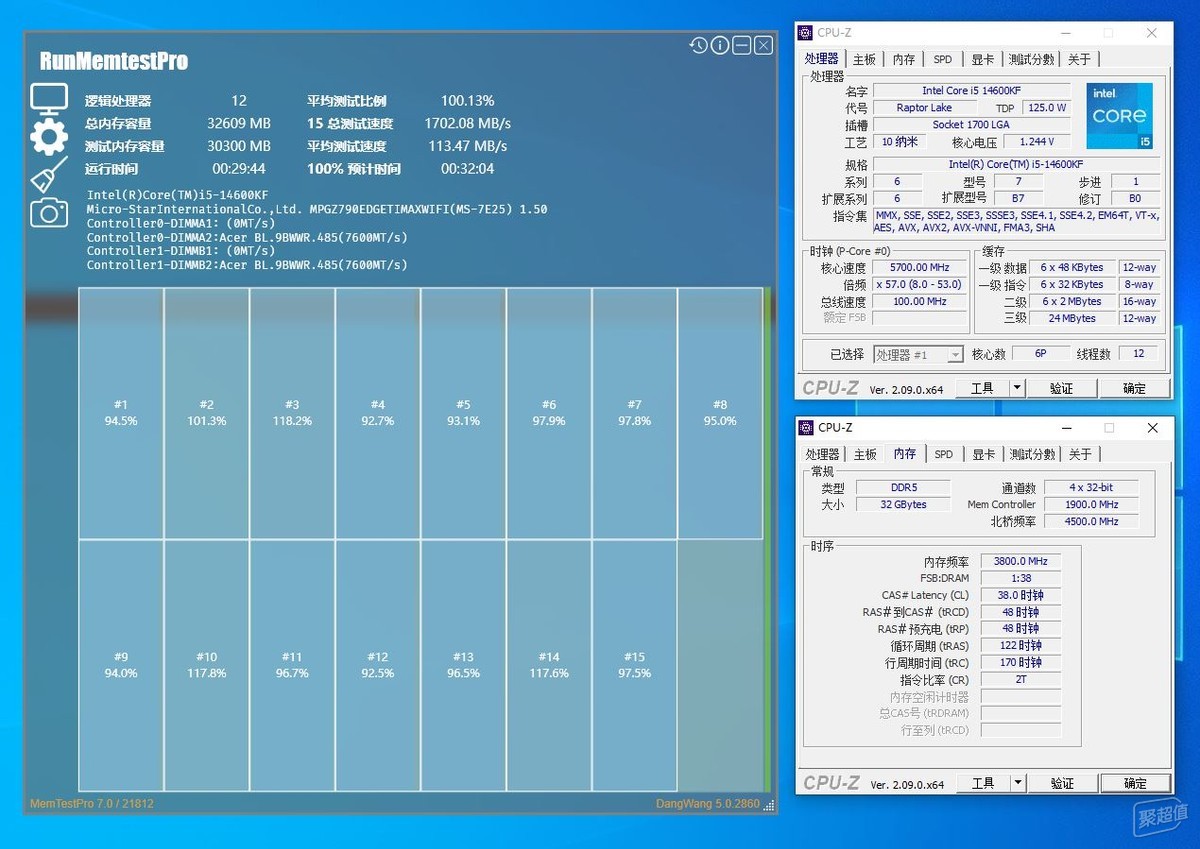Open the settings gear in RunMemtestPro
The image size is (1200, 849).
48,137
